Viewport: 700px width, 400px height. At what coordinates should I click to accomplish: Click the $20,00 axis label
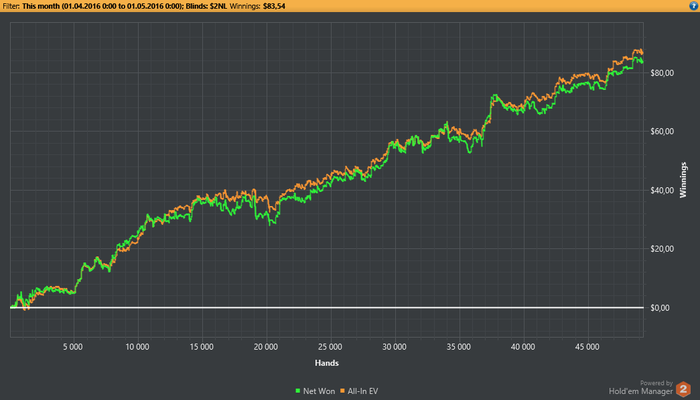click(x=662, y=249)
